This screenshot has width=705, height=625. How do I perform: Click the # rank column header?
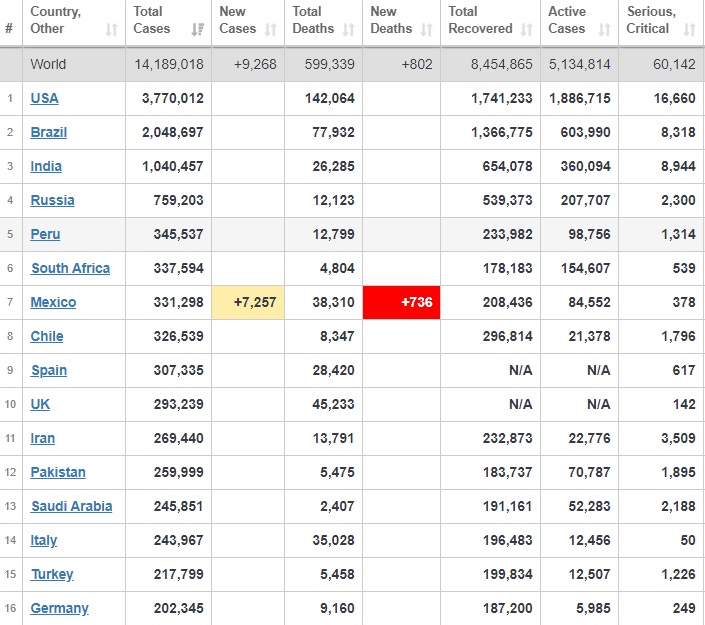coord(9,30)
